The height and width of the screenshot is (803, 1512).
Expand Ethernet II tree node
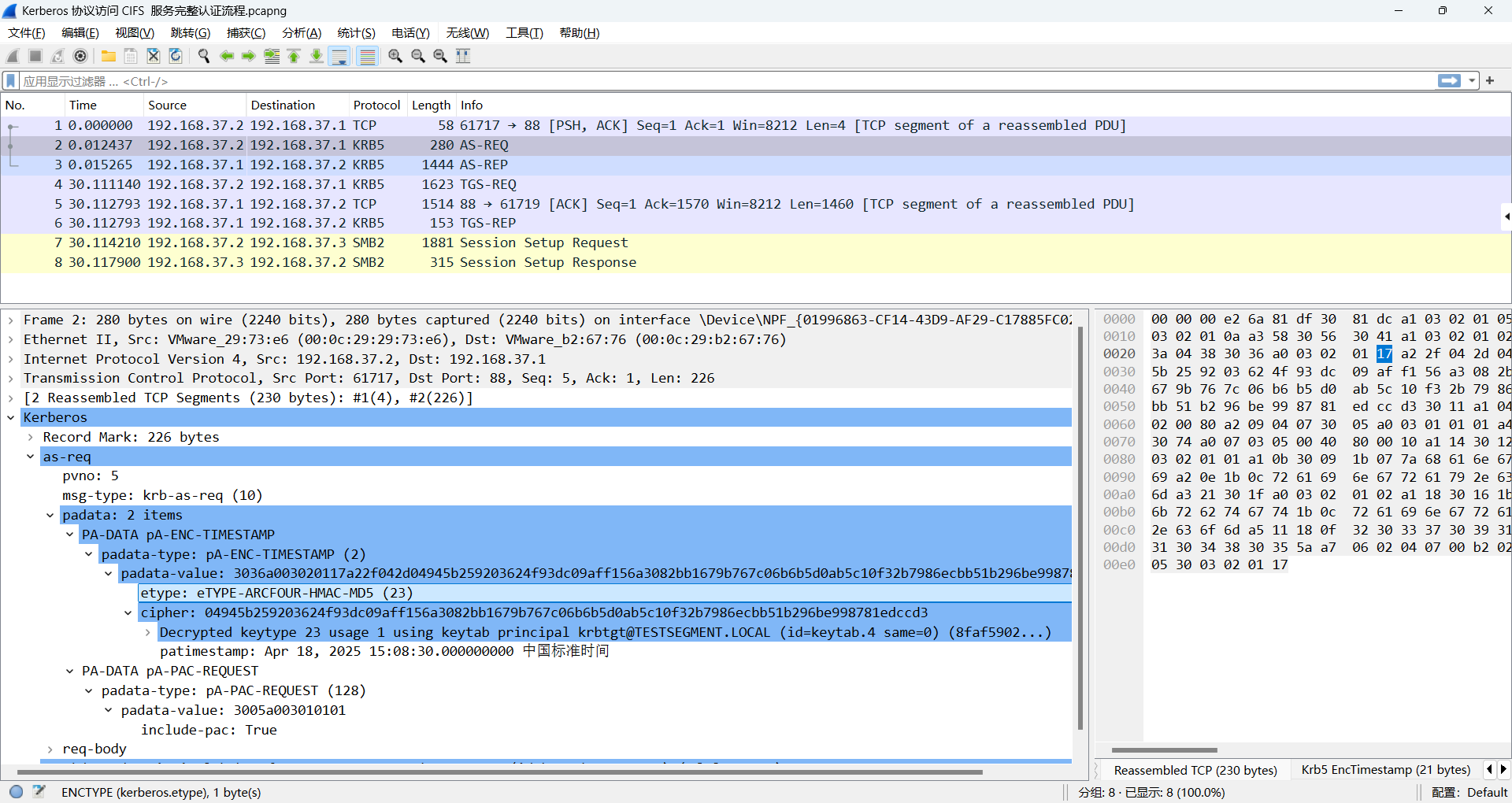[11, 340]
